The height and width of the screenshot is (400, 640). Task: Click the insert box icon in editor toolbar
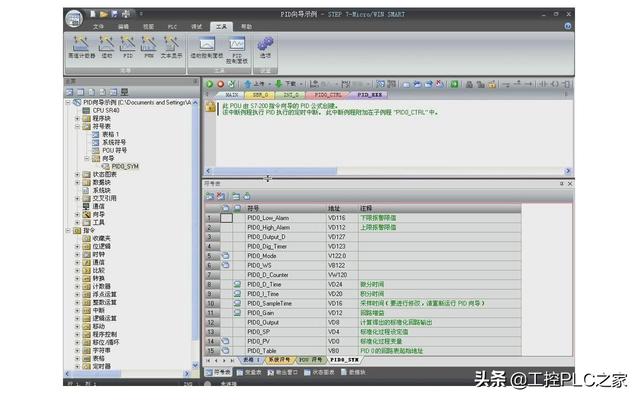(566, 84)
